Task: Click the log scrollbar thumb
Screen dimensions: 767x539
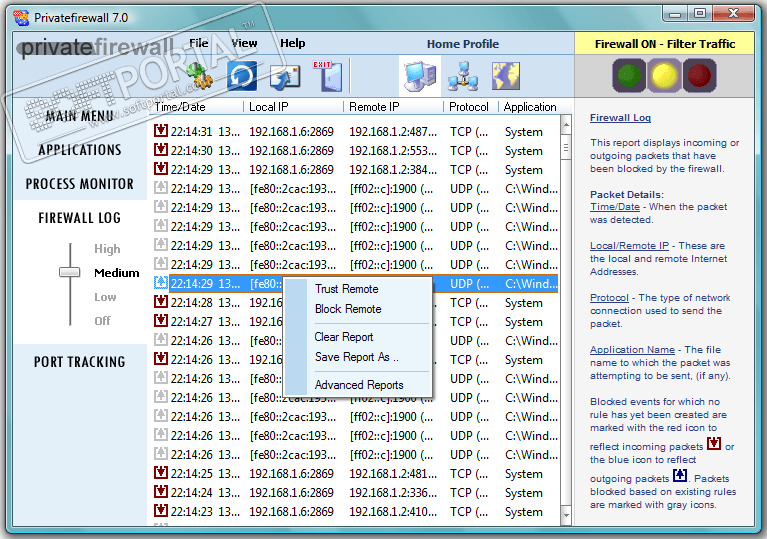Action: (565, 148)
